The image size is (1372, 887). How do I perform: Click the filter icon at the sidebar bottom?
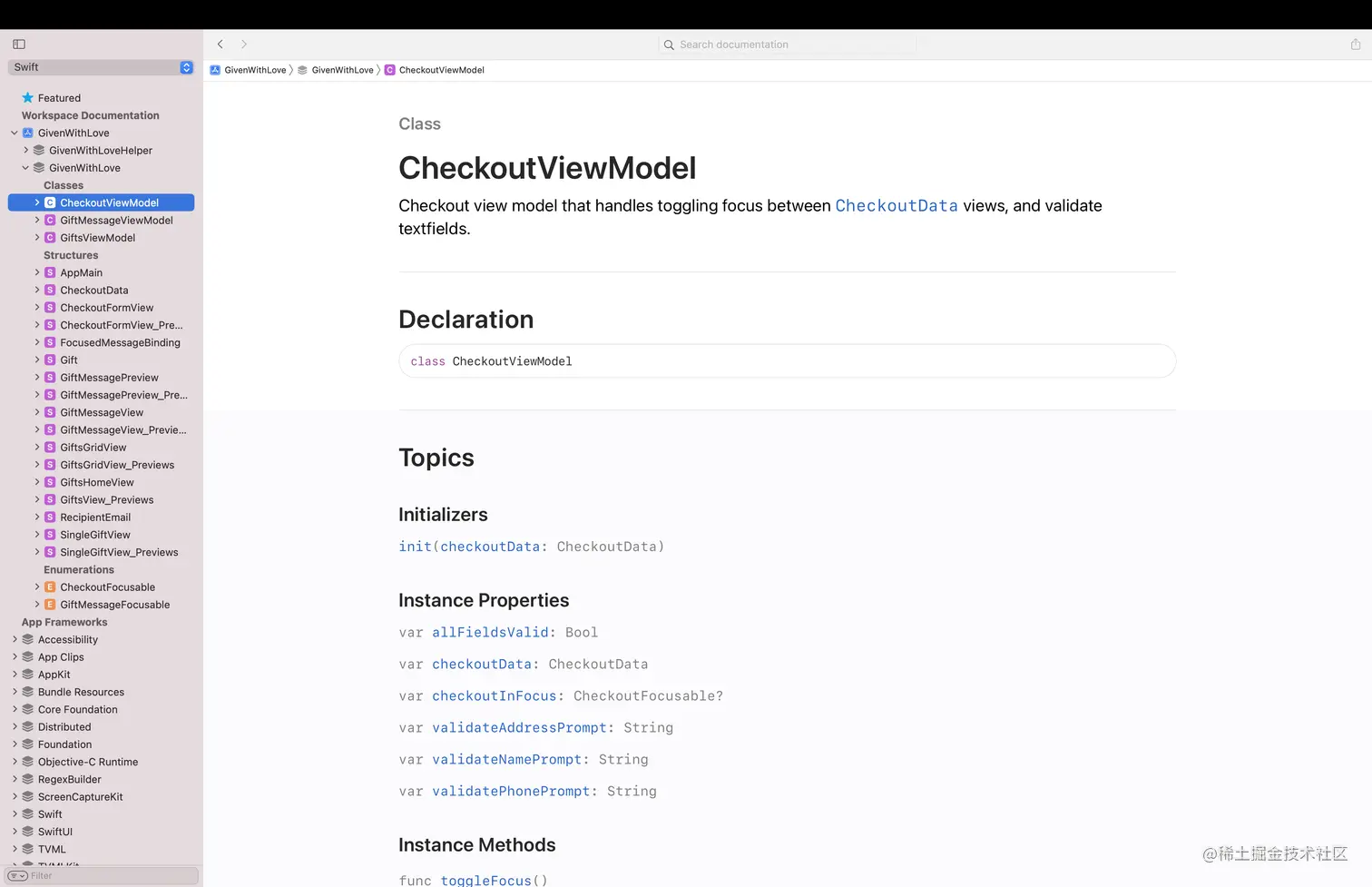point(17,876)
